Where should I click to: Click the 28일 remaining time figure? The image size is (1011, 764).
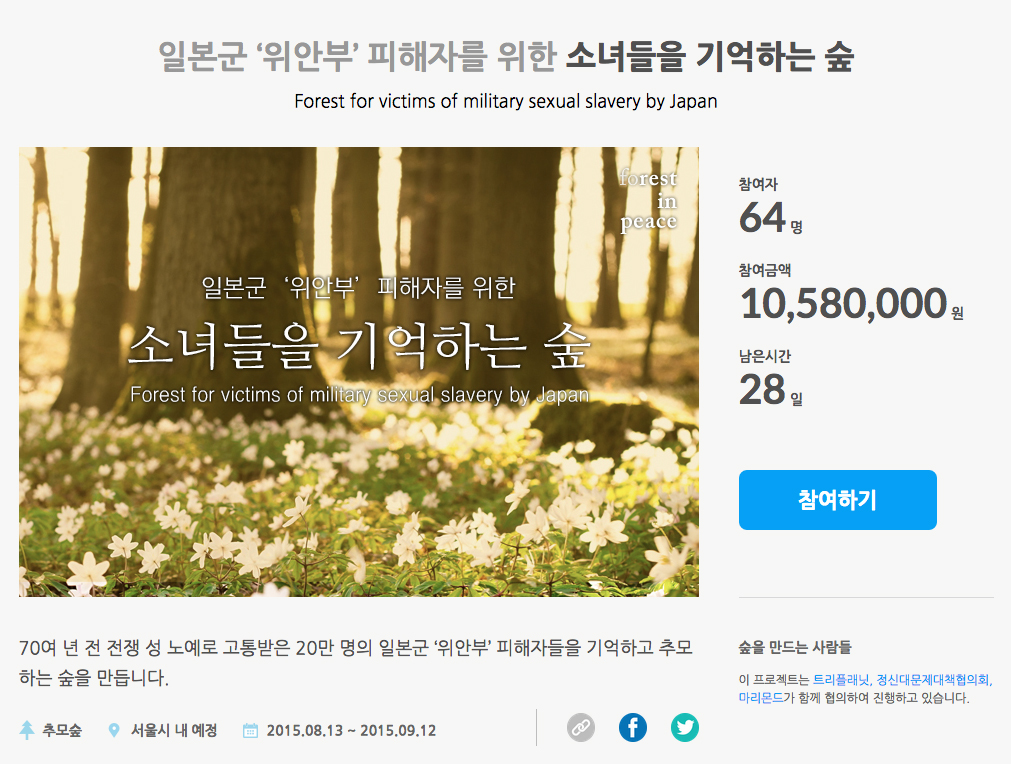point(771,389)
